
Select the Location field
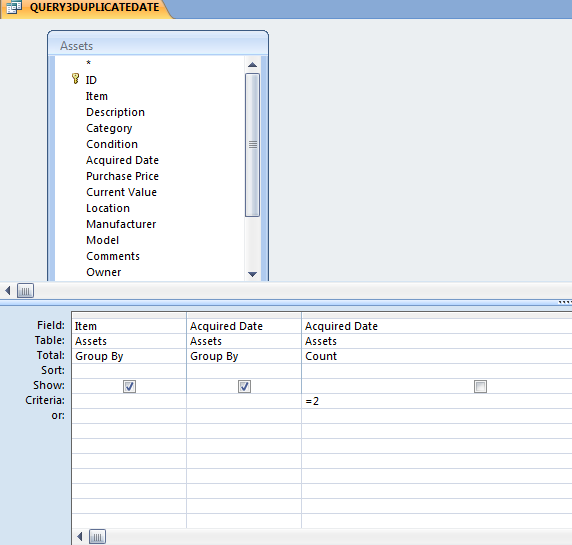click(x=108, y=208)
